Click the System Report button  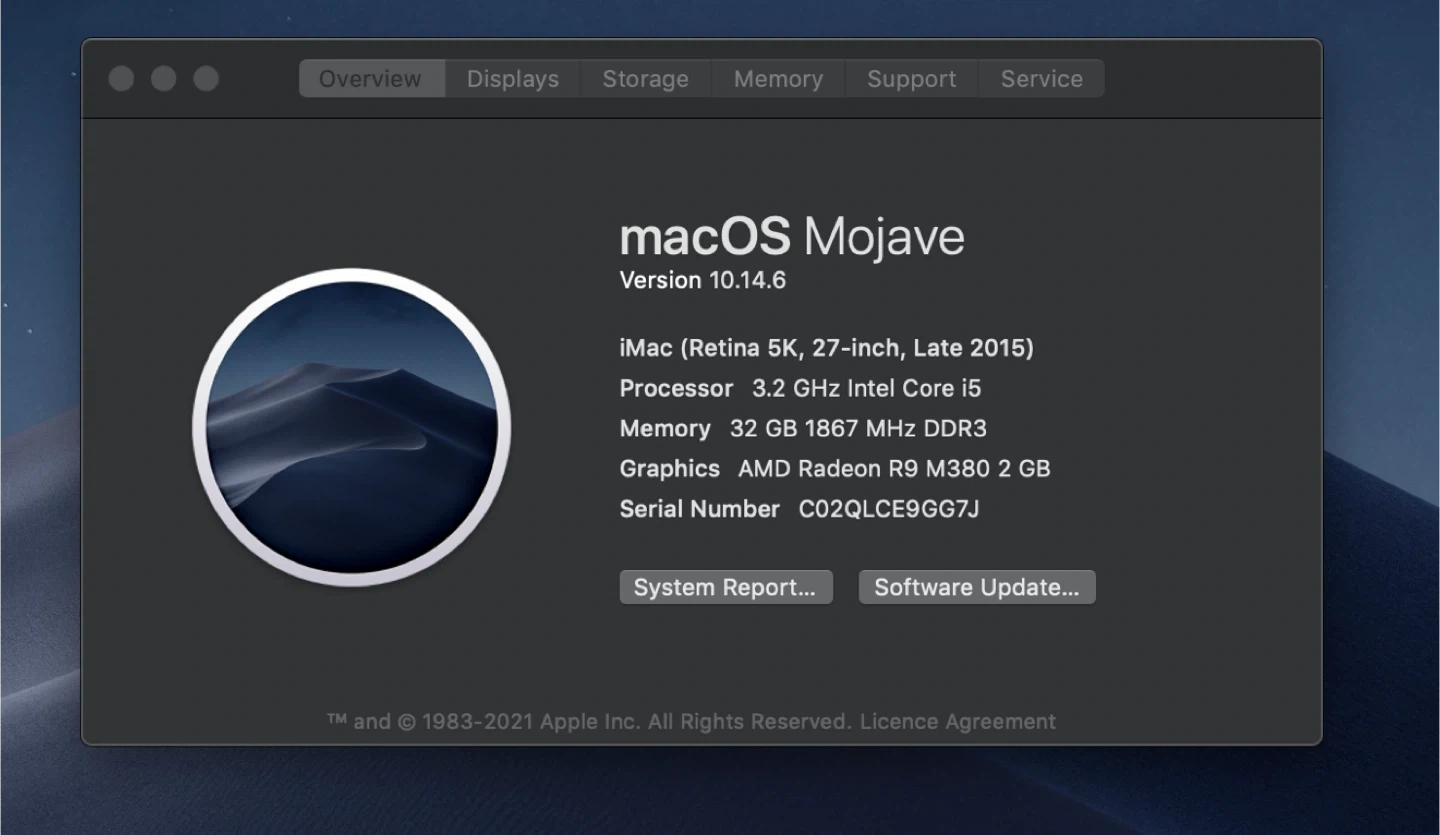[x=725, y=587]
